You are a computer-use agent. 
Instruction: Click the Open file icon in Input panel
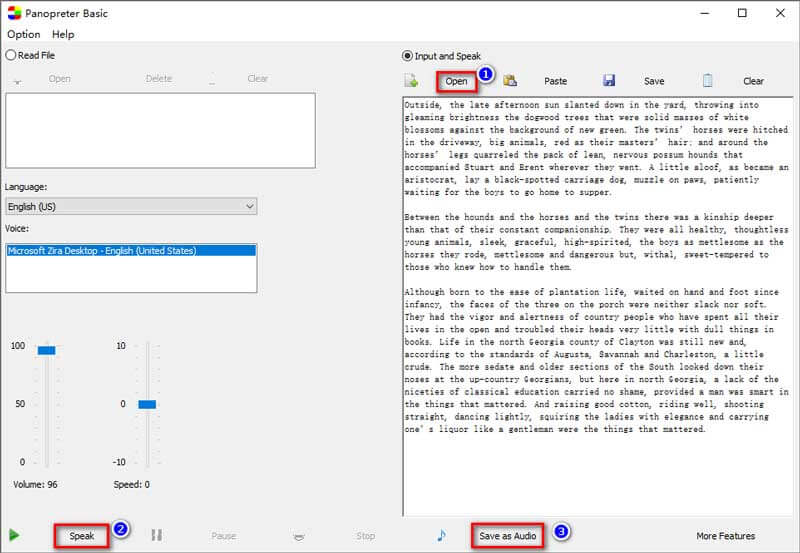pyautogui.click(x=411, y=81)
